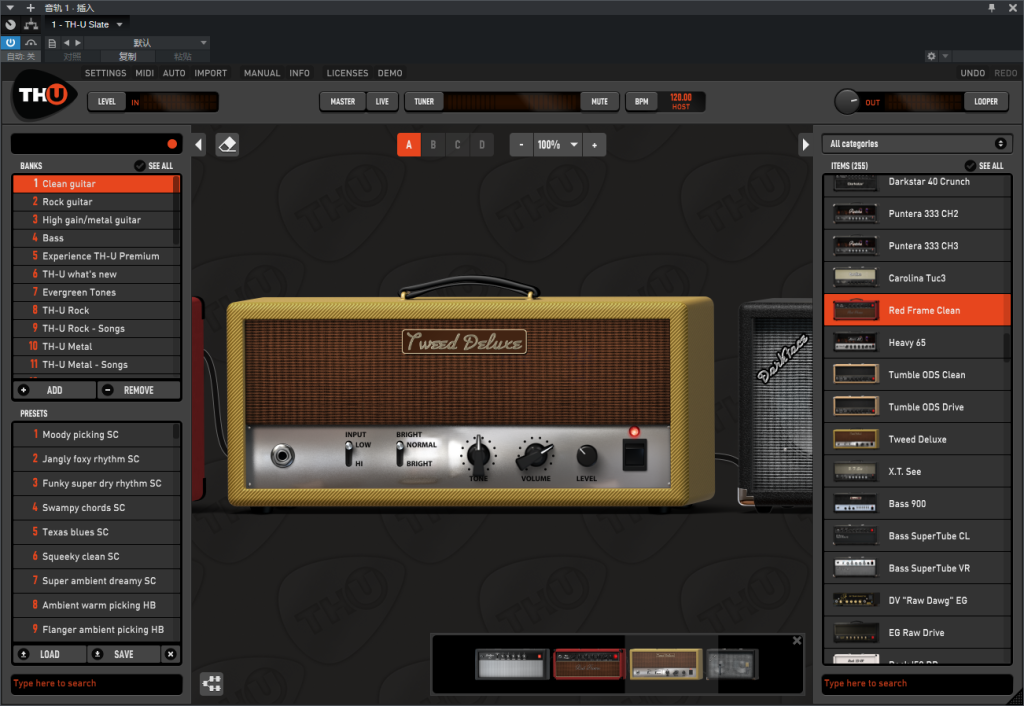
Task: Click the TH-U logo
Action: pos(43,95)
